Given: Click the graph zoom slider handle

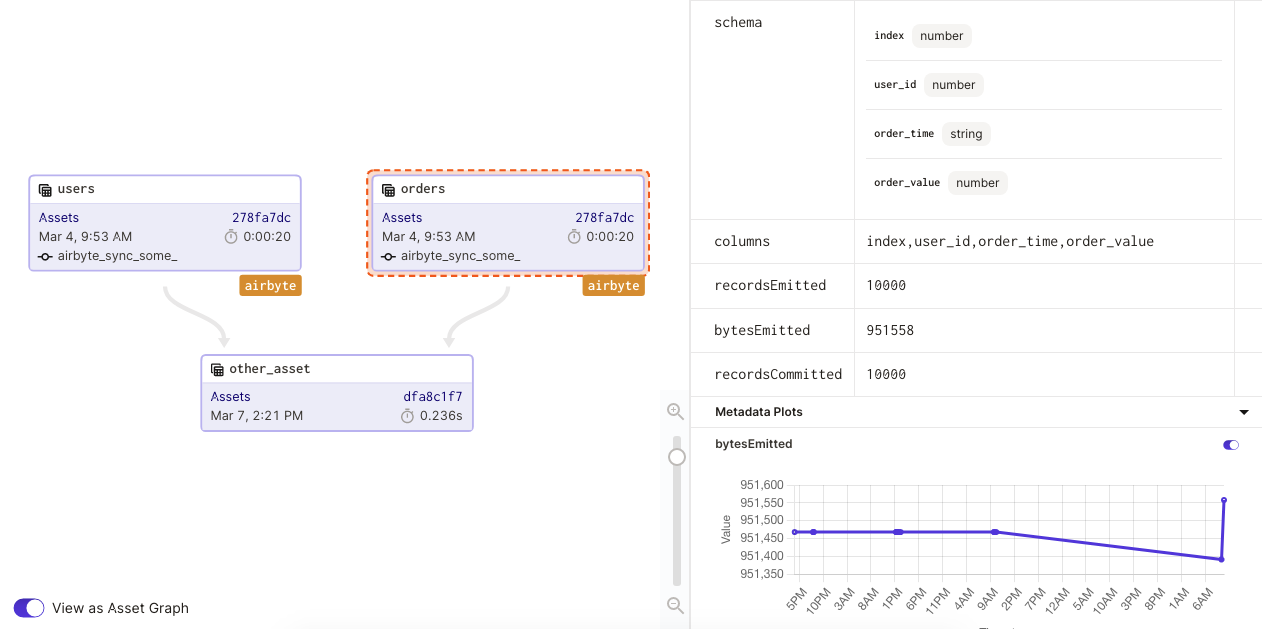Looking at the screenshot, I should (677, 457).
